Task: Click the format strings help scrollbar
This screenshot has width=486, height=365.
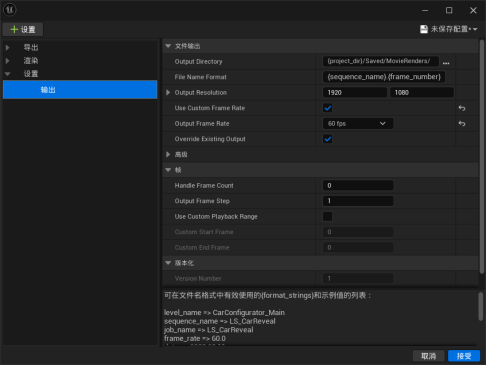Action: (x=480, y=307)
